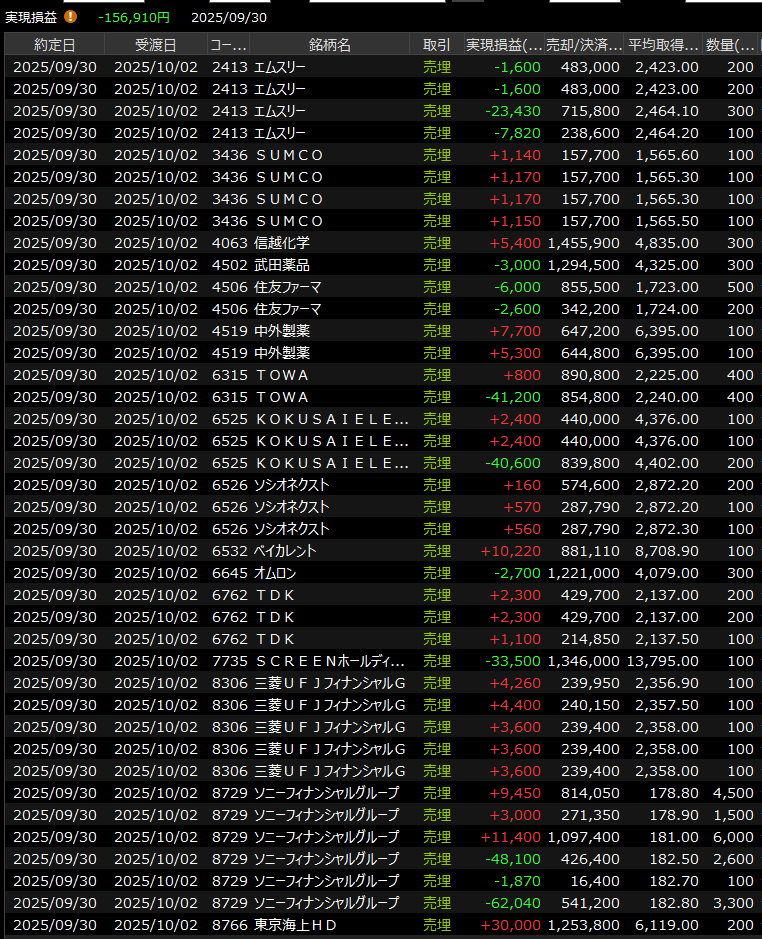Click the 数量 column header
Screen dimensions: 762x939
(x=731, y=45)
